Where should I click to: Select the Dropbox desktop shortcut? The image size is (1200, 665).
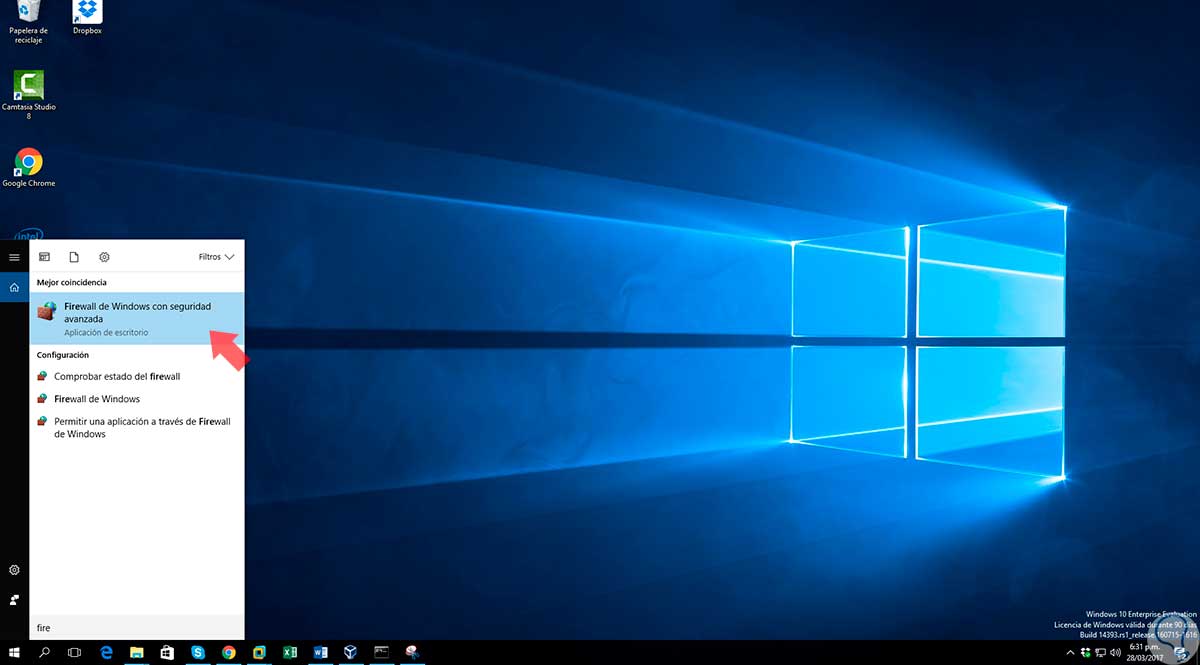point(88,18)
